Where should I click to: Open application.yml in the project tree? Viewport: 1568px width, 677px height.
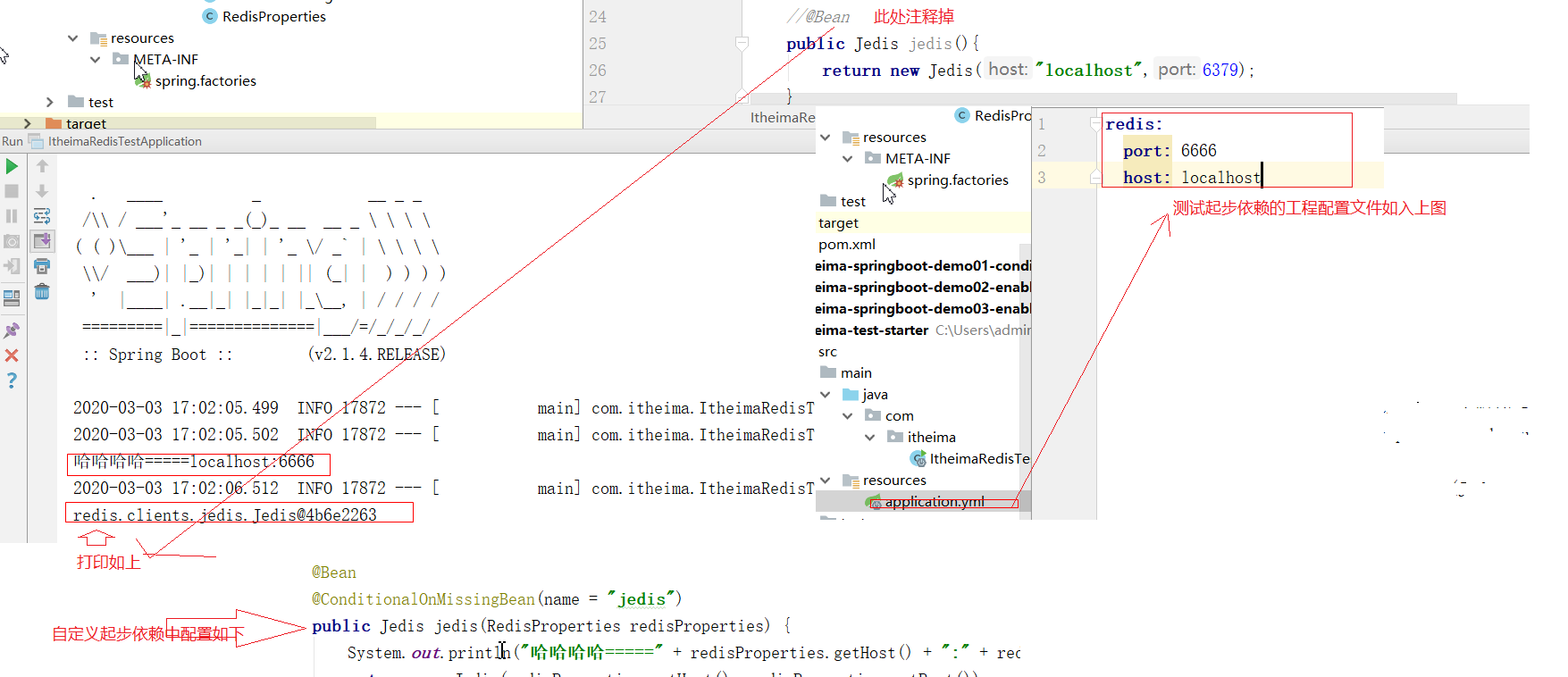pos(934,502)
